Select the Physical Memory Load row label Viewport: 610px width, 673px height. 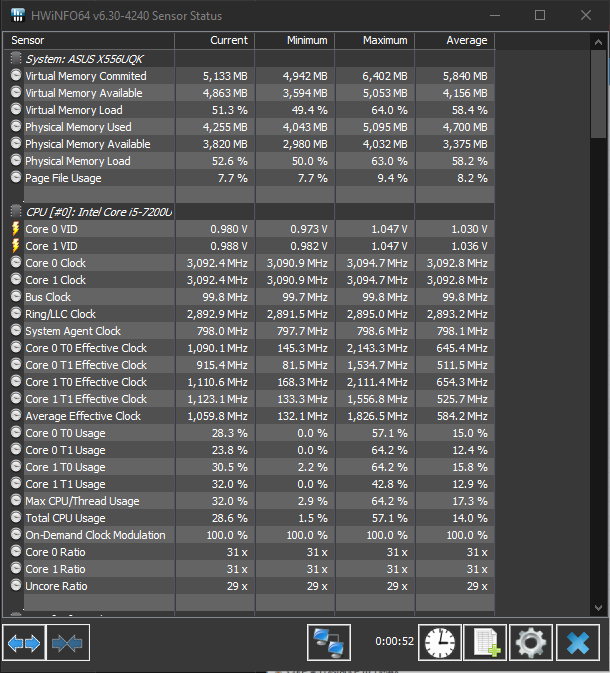coord(78,161)
